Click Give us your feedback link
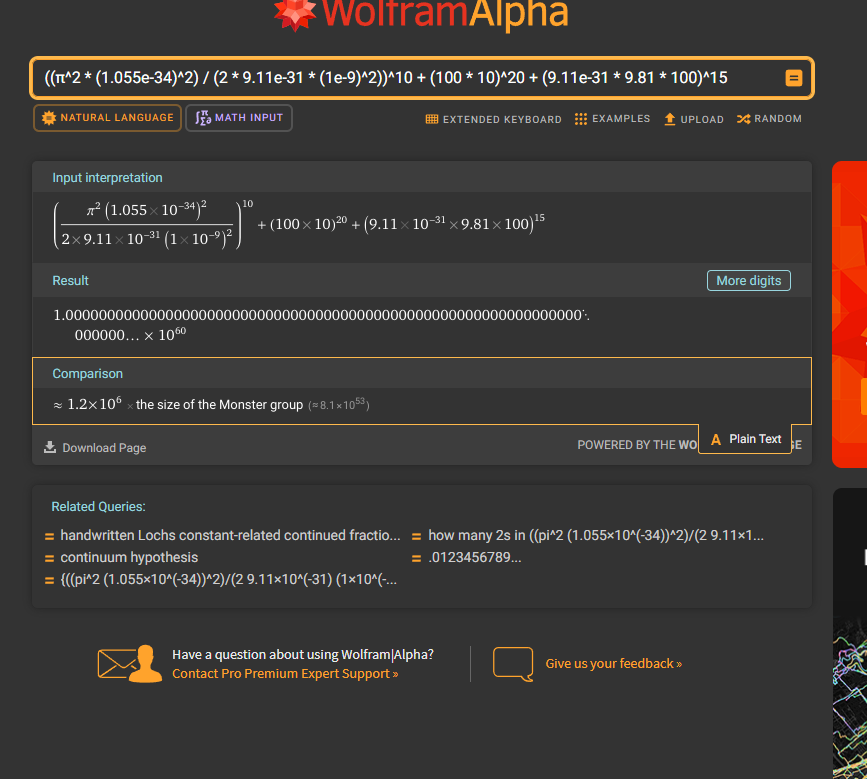The height and width of the screenshot is (779, 867). click(613, 663)
